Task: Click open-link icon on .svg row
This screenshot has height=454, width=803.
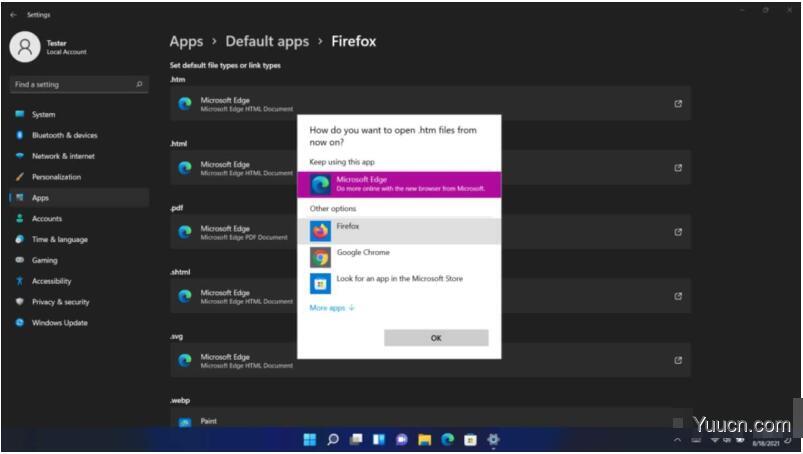Action: tap(678, 360)
